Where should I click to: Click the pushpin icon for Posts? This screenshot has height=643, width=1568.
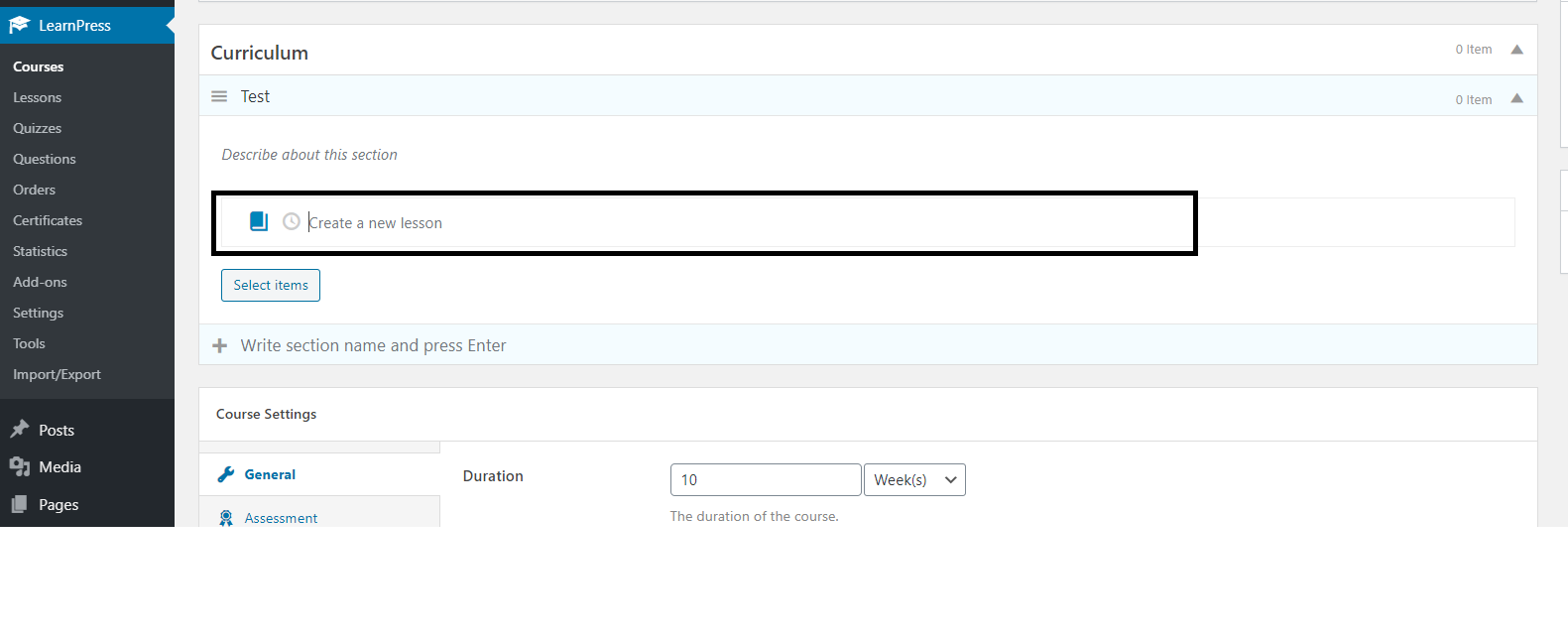click(x=20, y=430)
